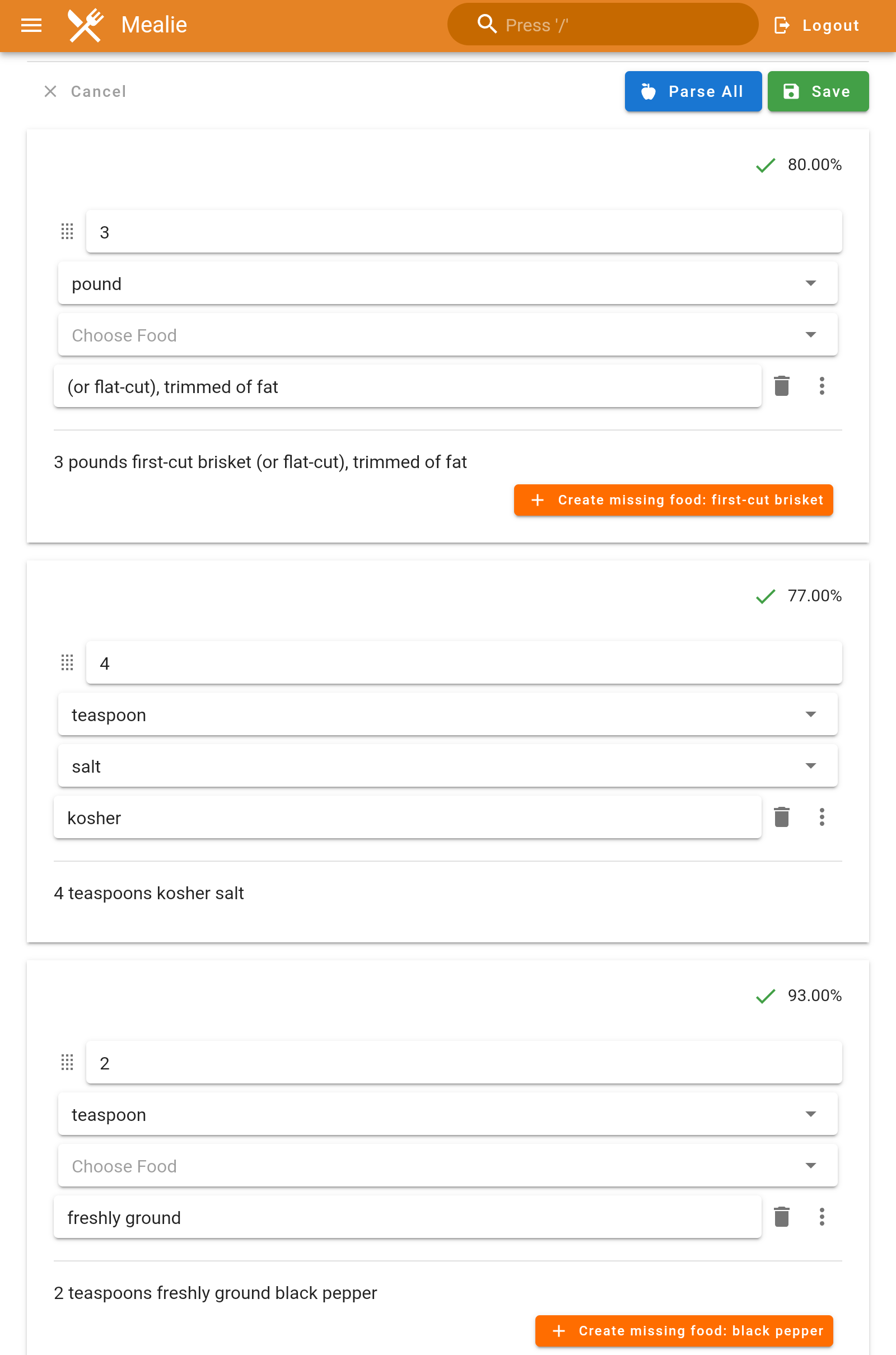The width and height of the screenshot is (896, 1355).
Task: Open more options for the brisket ingredient
Action: 822,386
